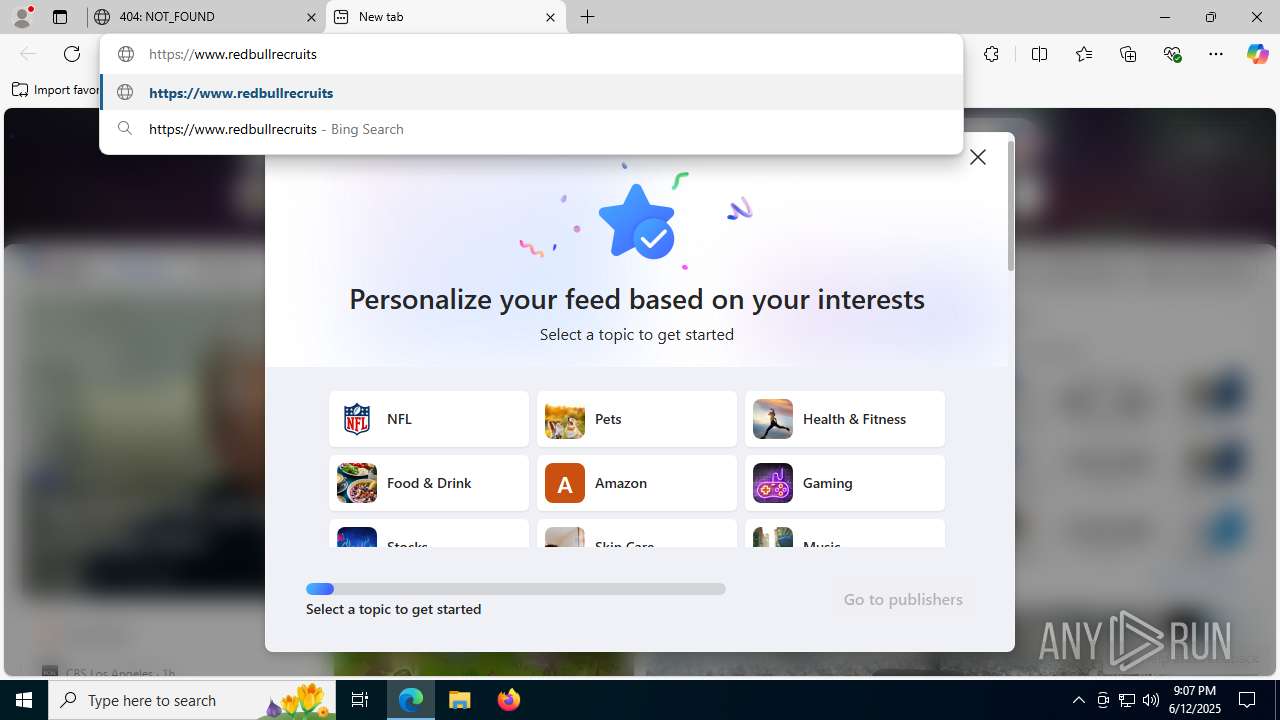The width and height of the screenshot is (1280, 720).
Task: Show hidden system tray icons
Action: (1078, 700)
